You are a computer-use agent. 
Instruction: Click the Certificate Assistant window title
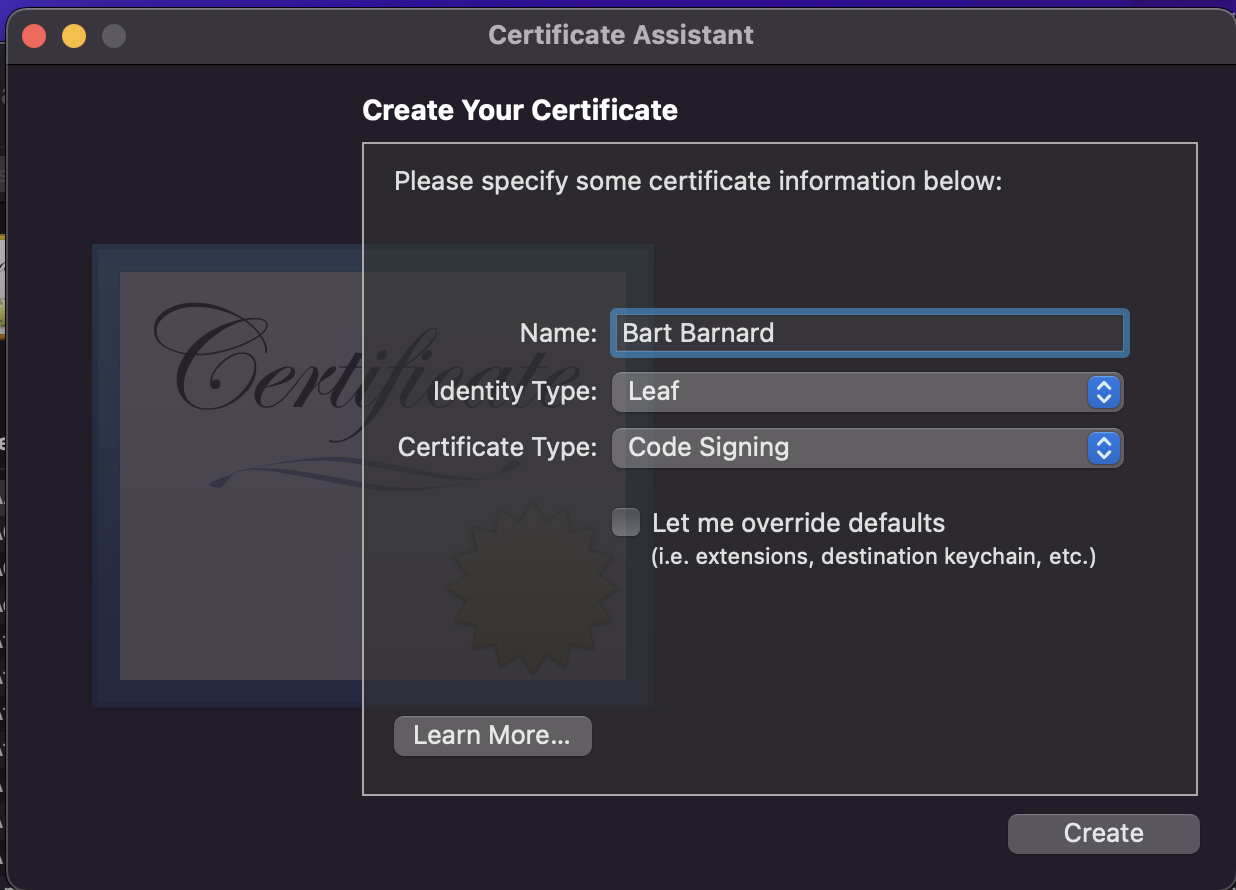[620, 36]
